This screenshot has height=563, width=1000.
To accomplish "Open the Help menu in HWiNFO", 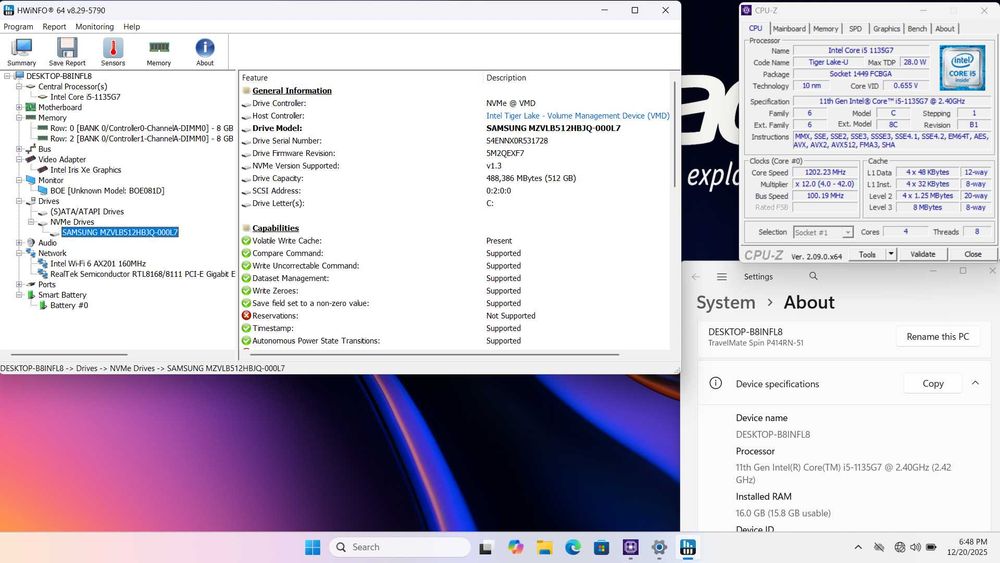I will 131,27.
